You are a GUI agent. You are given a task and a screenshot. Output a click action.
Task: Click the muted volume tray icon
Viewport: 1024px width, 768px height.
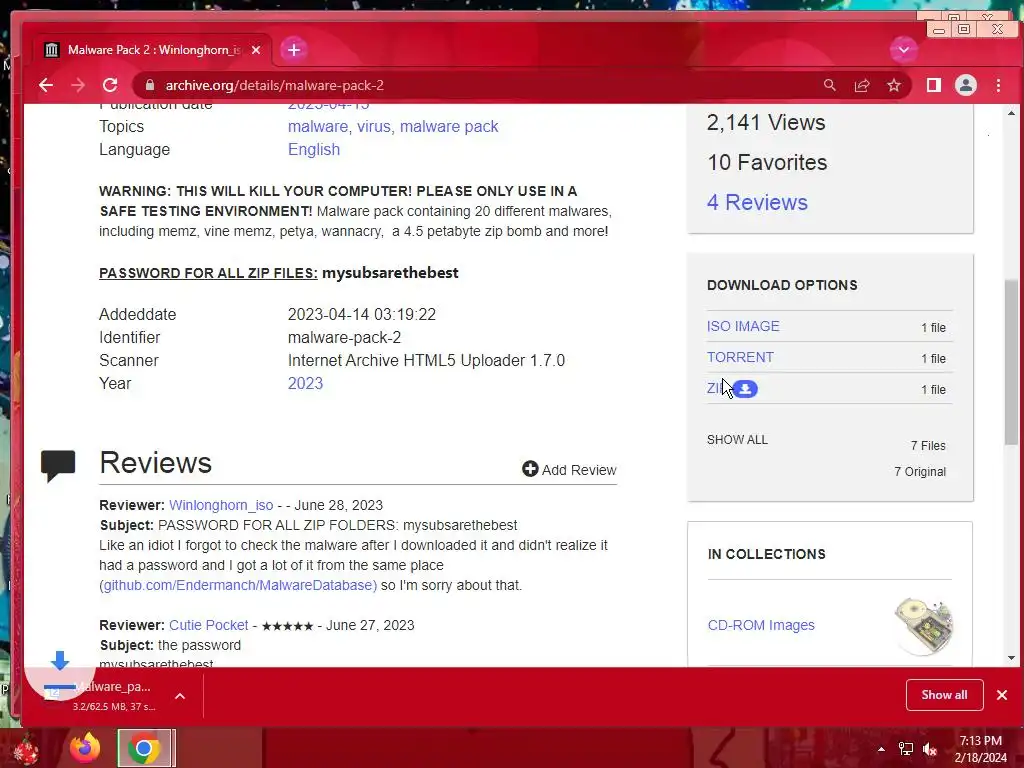930,749
